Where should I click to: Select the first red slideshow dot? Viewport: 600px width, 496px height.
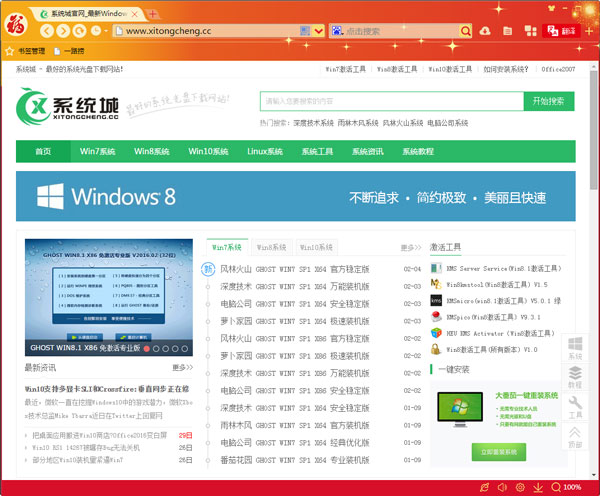point(147,349)
